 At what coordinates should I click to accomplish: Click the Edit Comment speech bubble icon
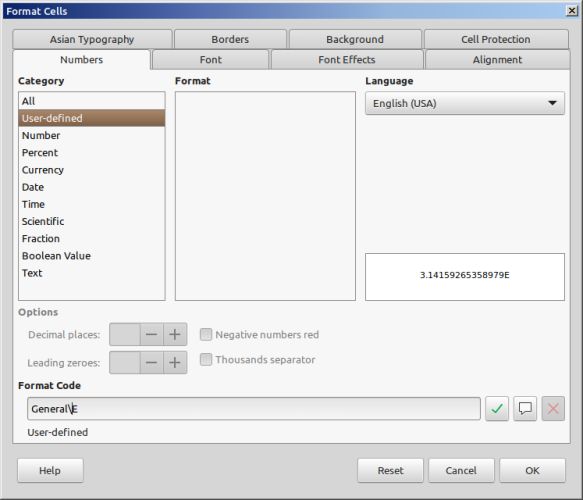[525, 409]
